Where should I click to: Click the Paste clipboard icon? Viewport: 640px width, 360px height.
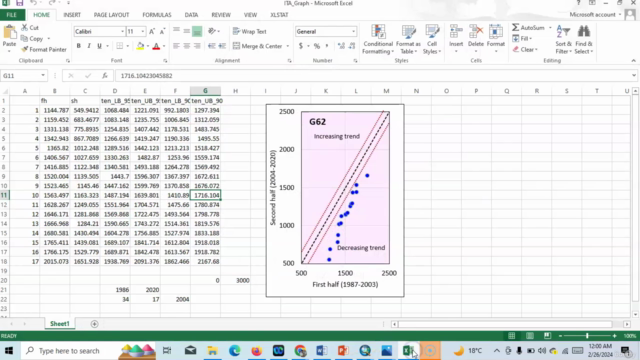[x=9, y=33]
